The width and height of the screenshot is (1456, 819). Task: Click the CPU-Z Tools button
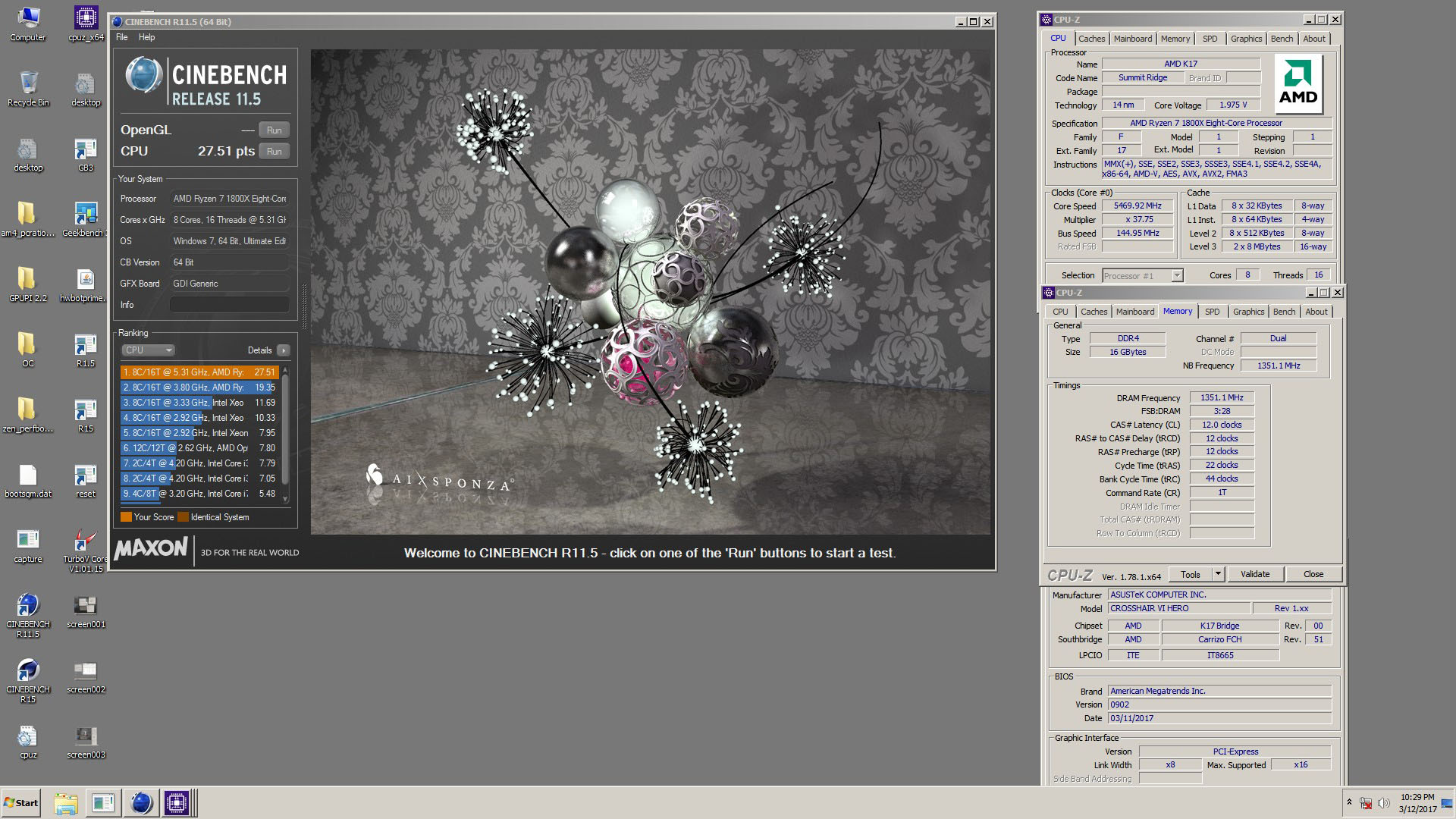tap(1191, 575)
